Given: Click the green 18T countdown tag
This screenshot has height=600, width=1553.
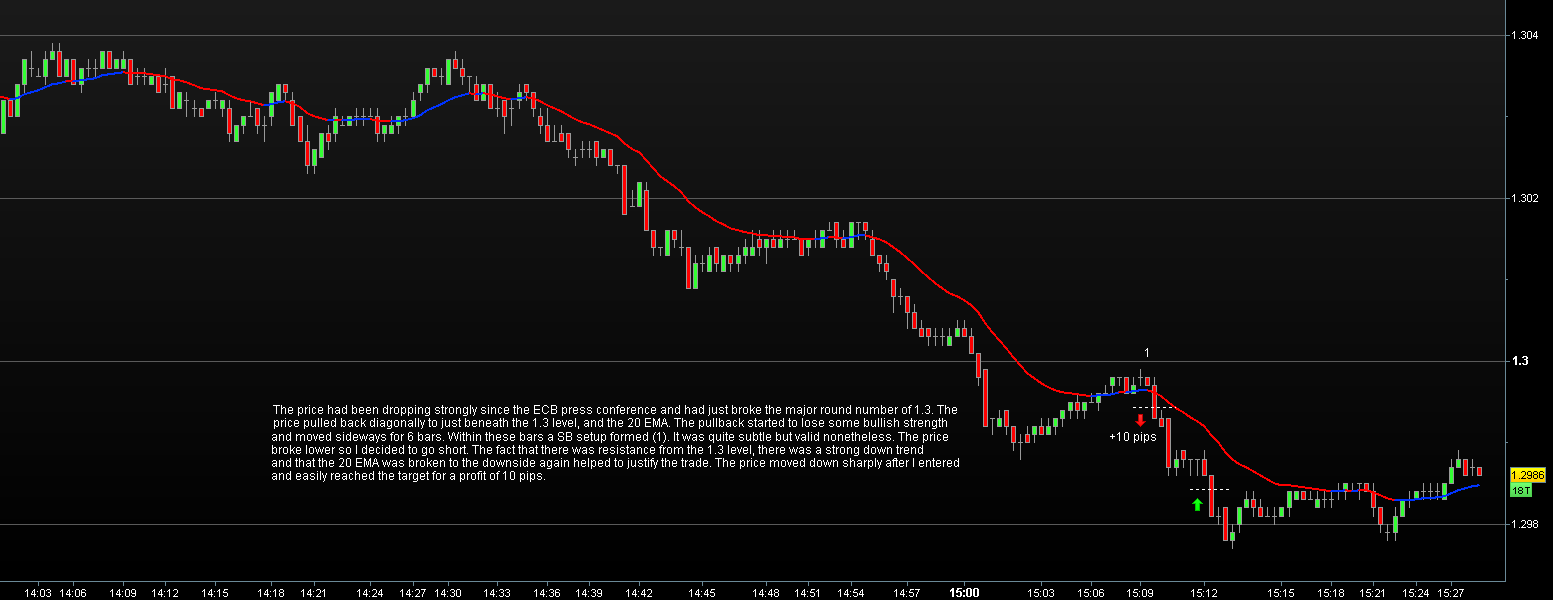Looking at the screenshot, I should point(1521,490).
